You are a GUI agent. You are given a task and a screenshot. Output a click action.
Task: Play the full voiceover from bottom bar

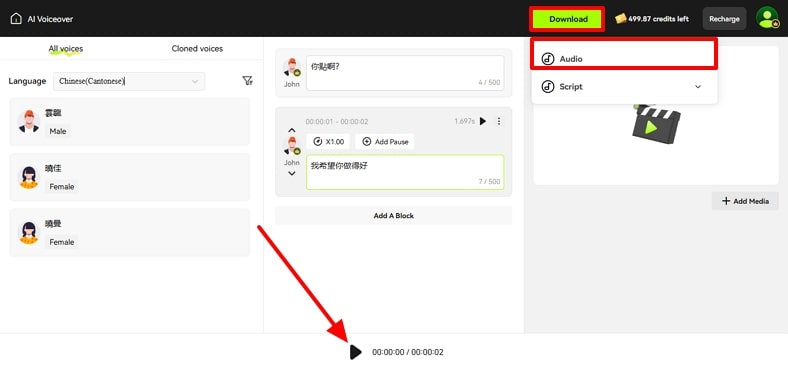point(355,352)
